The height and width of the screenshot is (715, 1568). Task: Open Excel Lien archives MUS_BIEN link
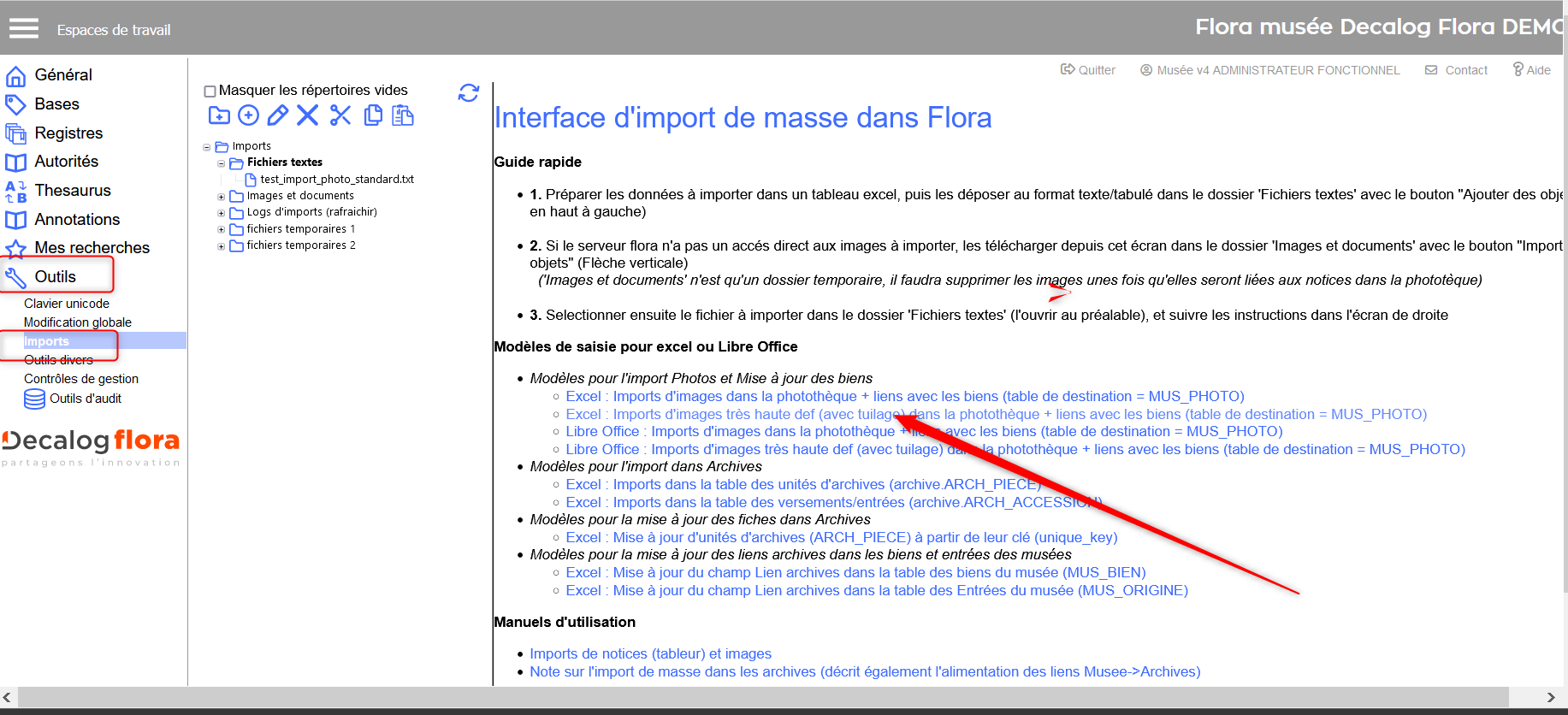855,573
